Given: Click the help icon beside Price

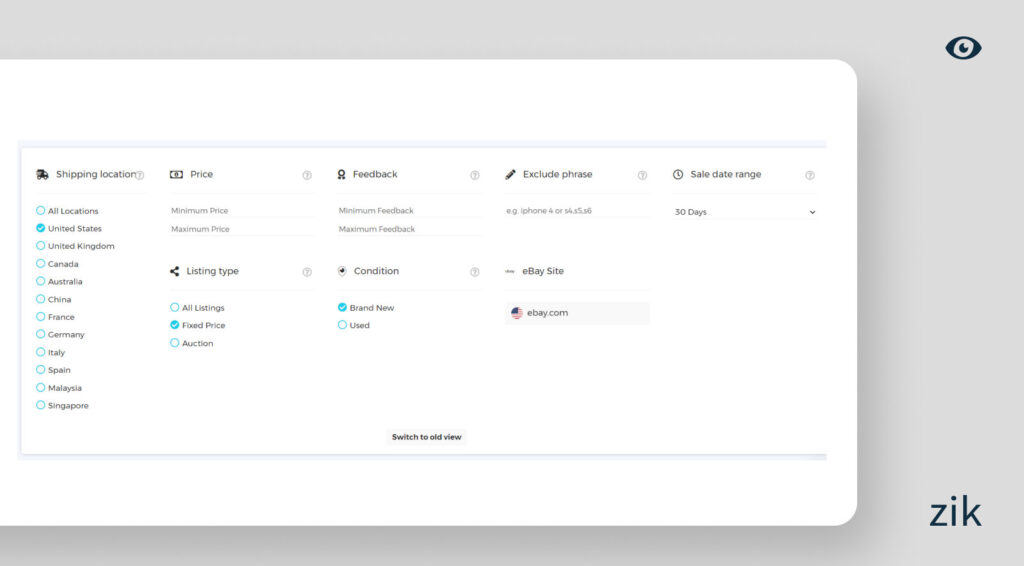Looking at the screenshot, I should click(307, 175).
